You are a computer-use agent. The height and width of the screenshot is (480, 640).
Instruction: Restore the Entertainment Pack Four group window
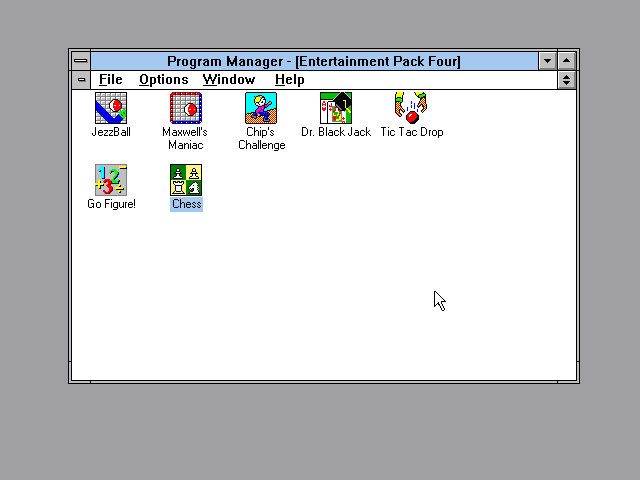tap(567, 80)
